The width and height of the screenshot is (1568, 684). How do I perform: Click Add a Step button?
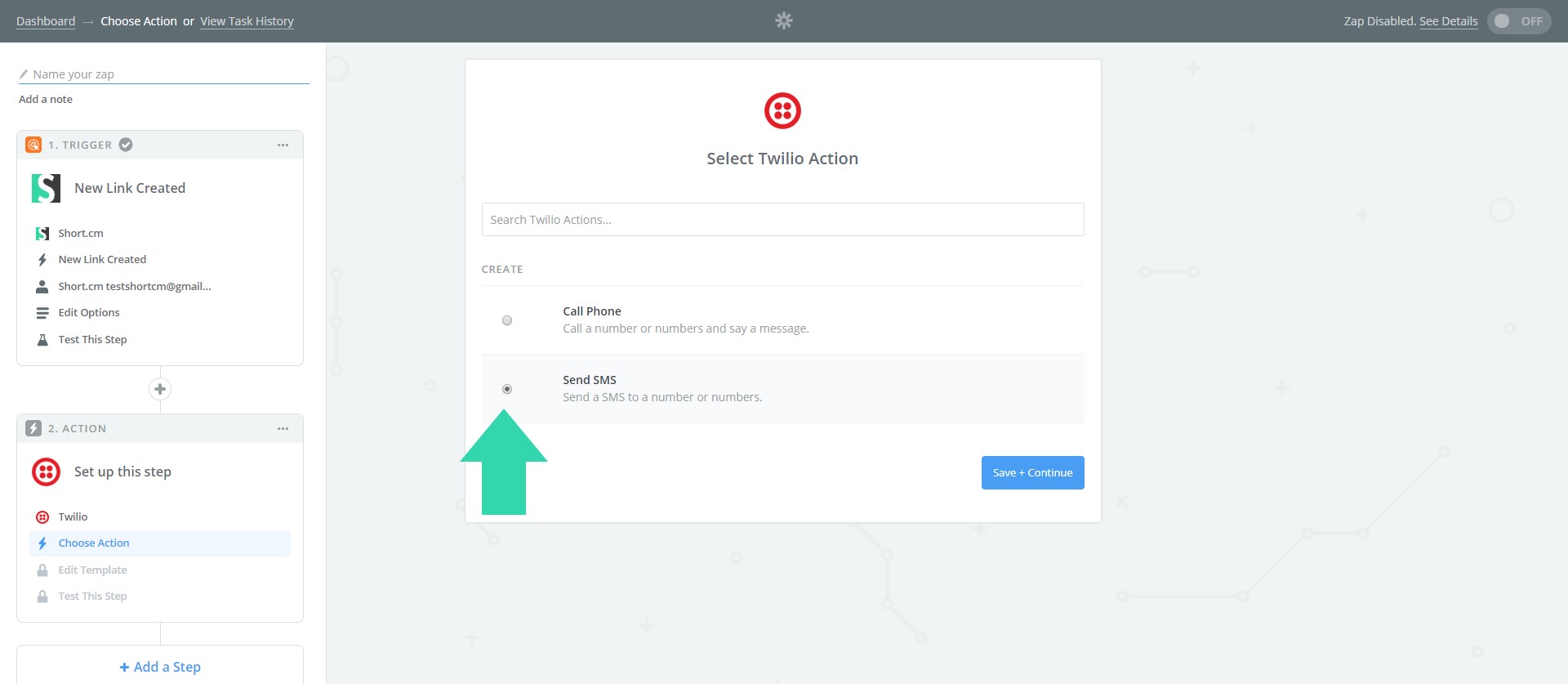pos(160,667)
